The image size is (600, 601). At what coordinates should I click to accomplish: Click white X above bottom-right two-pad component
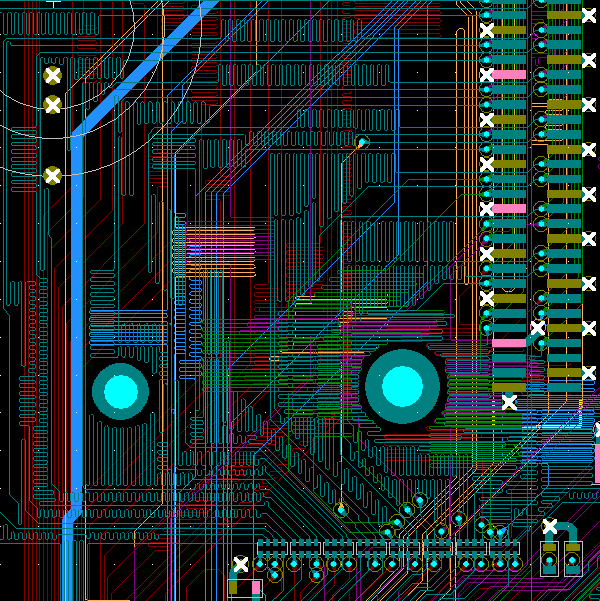point(549,526)
